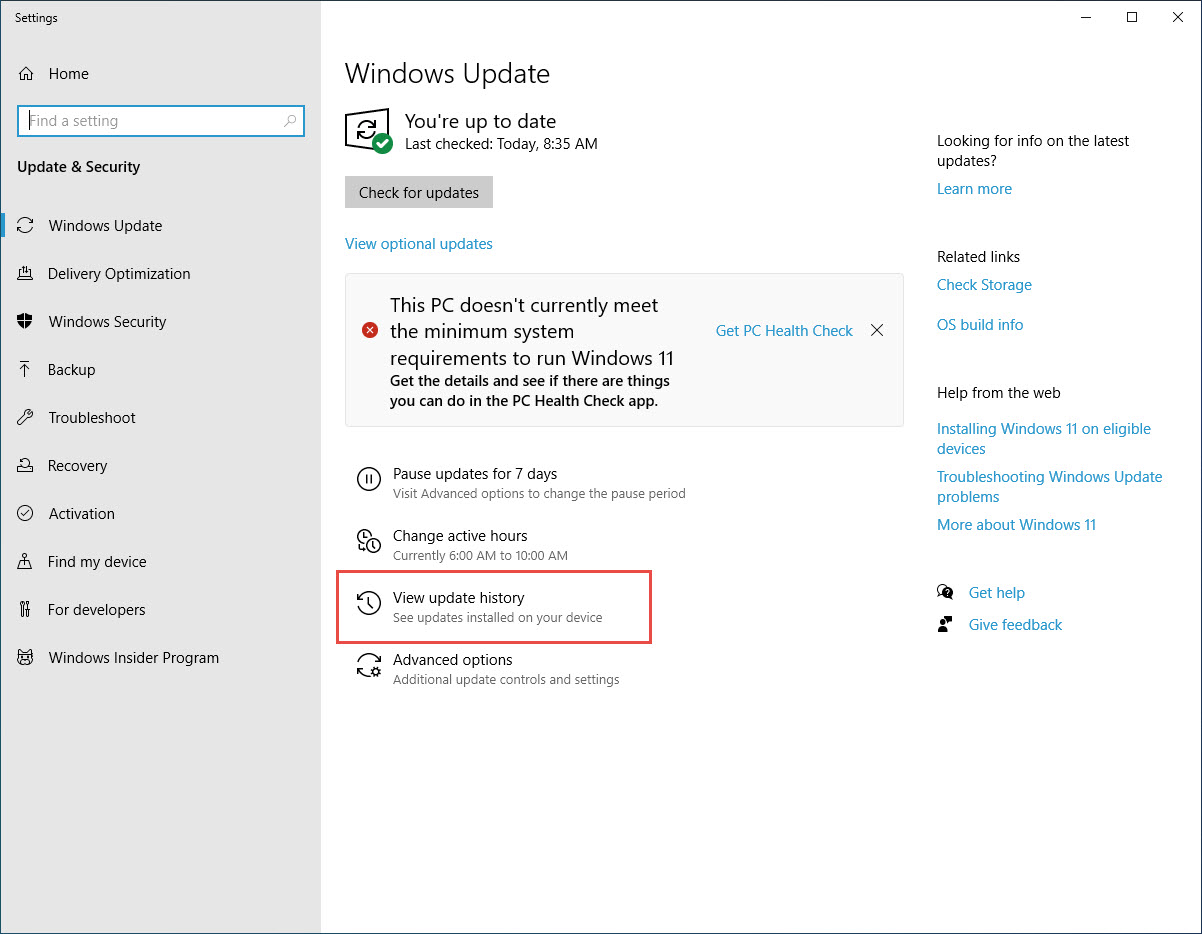
Task: Click the For developers icon
Action: [26, 610]
